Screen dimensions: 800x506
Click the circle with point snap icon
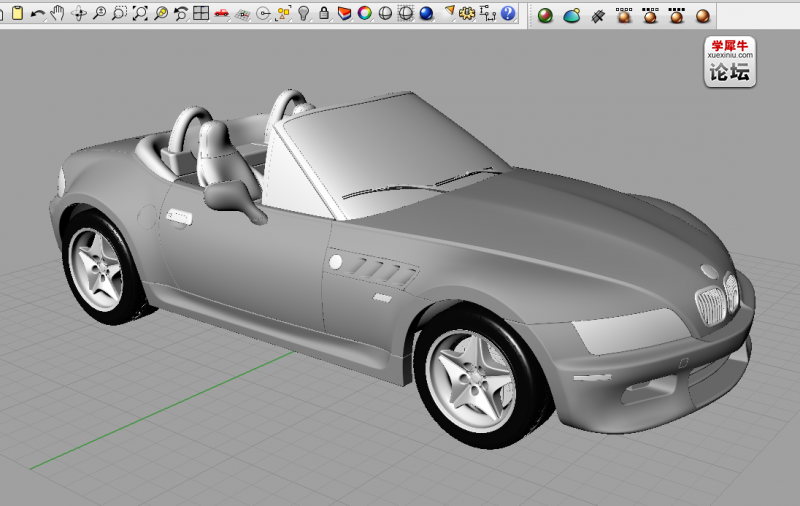(x=263, y=14)
